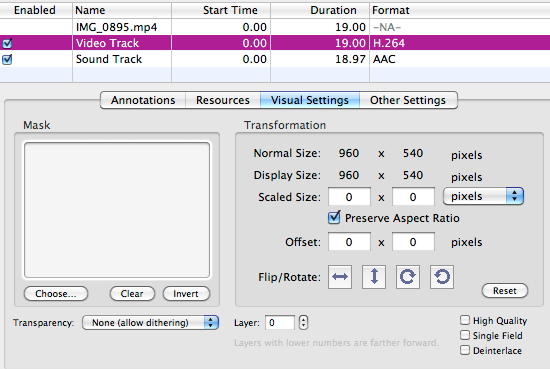Reset the transformation settings

pos(505,291)
